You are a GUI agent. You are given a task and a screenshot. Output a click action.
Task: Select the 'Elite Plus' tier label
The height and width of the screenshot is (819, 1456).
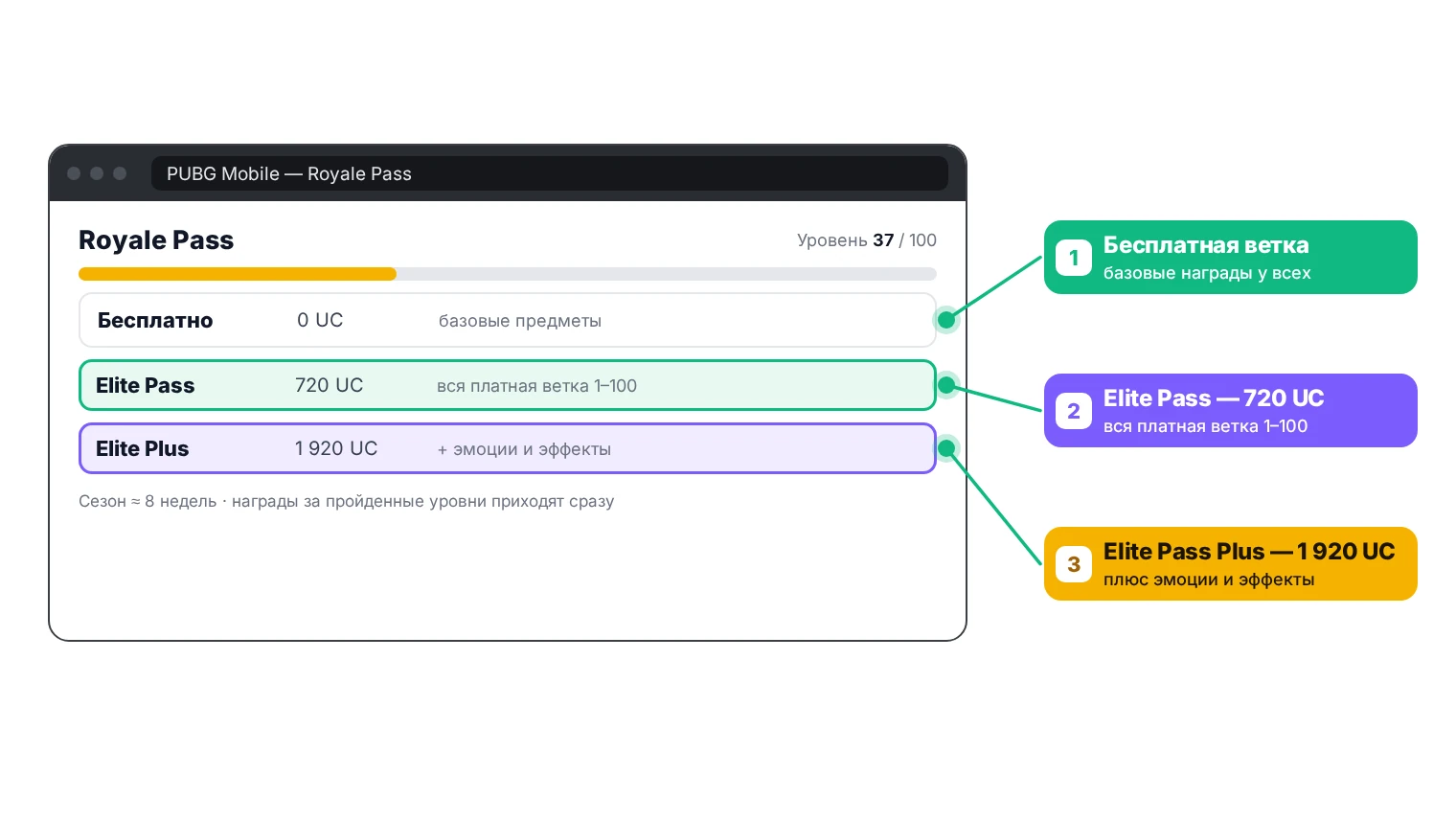click(142, 448)
